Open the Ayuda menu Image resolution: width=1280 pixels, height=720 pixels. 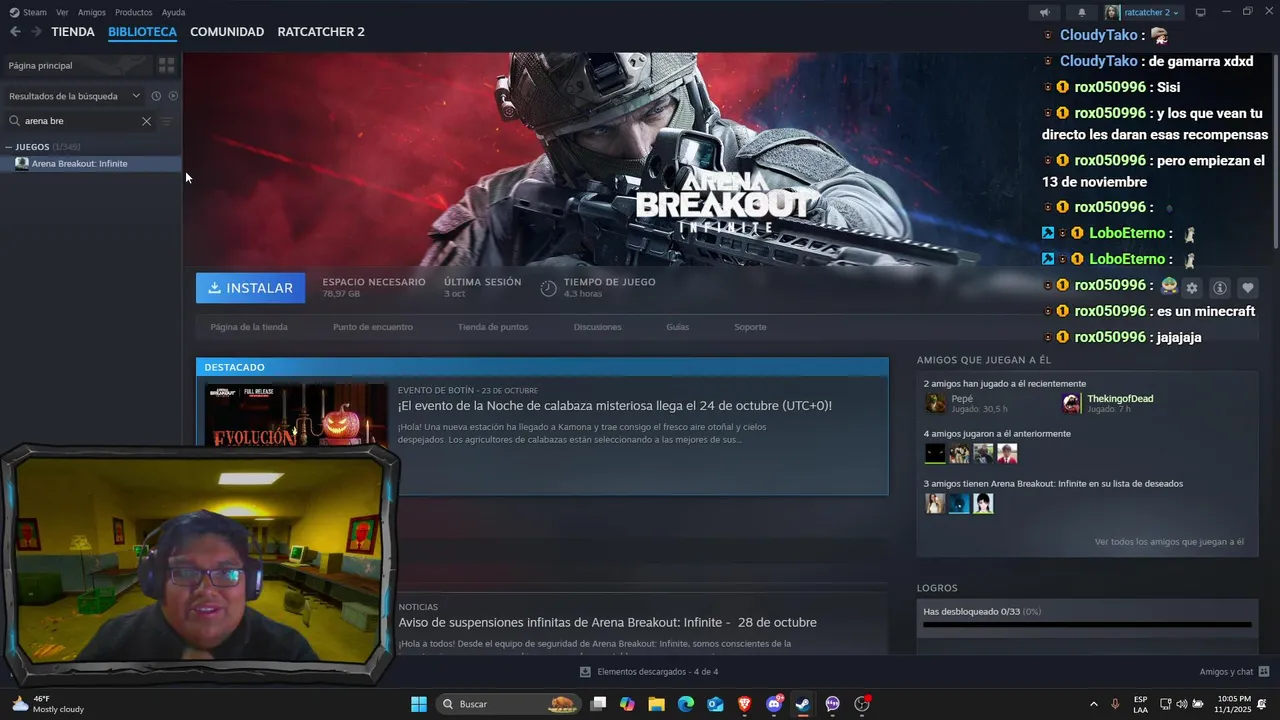tap(173, 12)
